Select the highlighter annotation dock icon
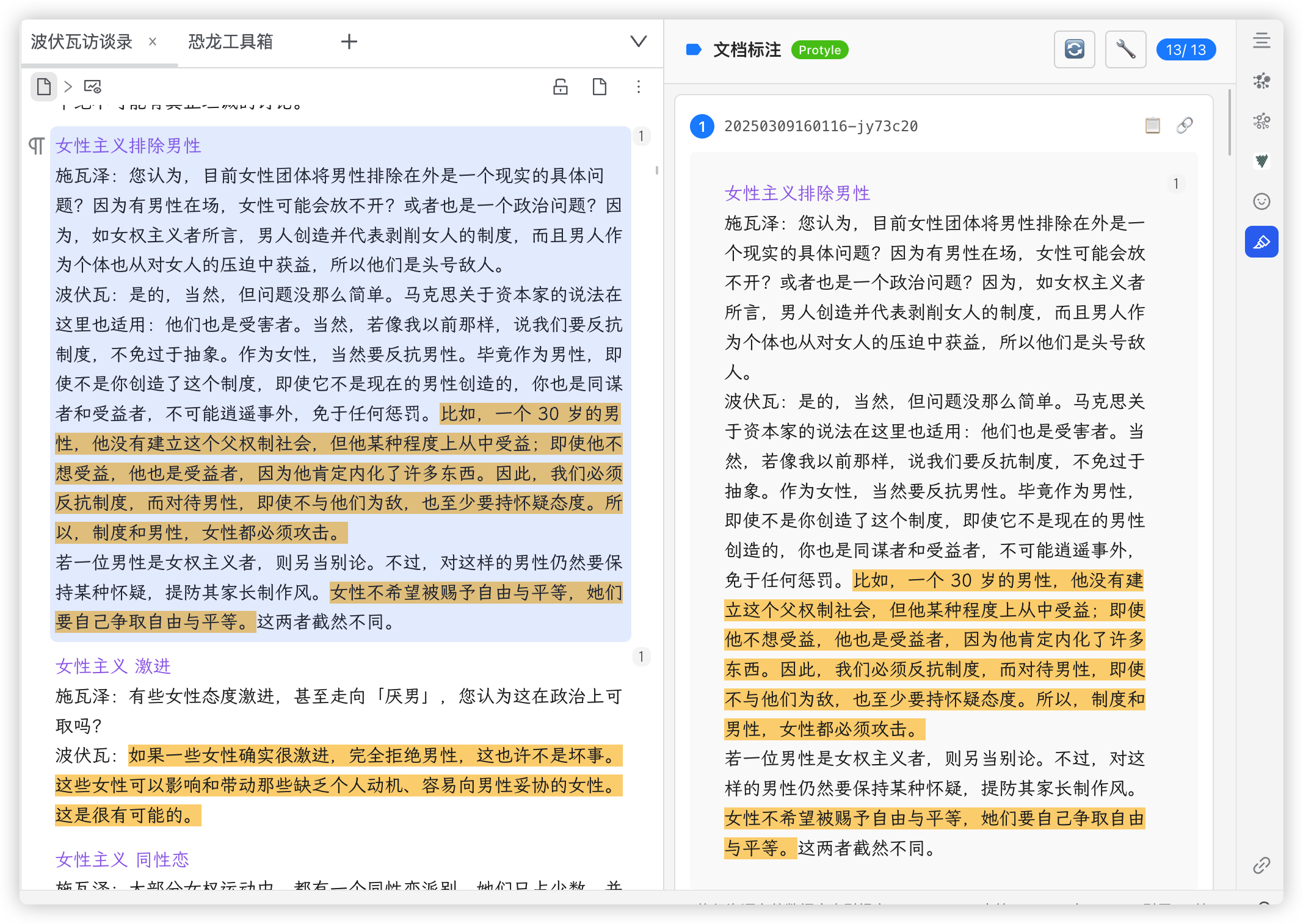 click(x=1261, y=242)
